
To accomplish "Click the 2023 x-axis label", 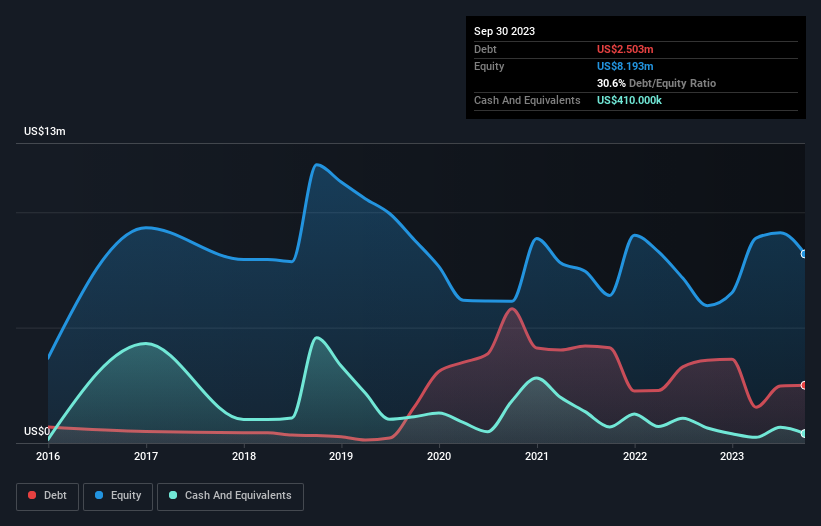I will 732,456.
